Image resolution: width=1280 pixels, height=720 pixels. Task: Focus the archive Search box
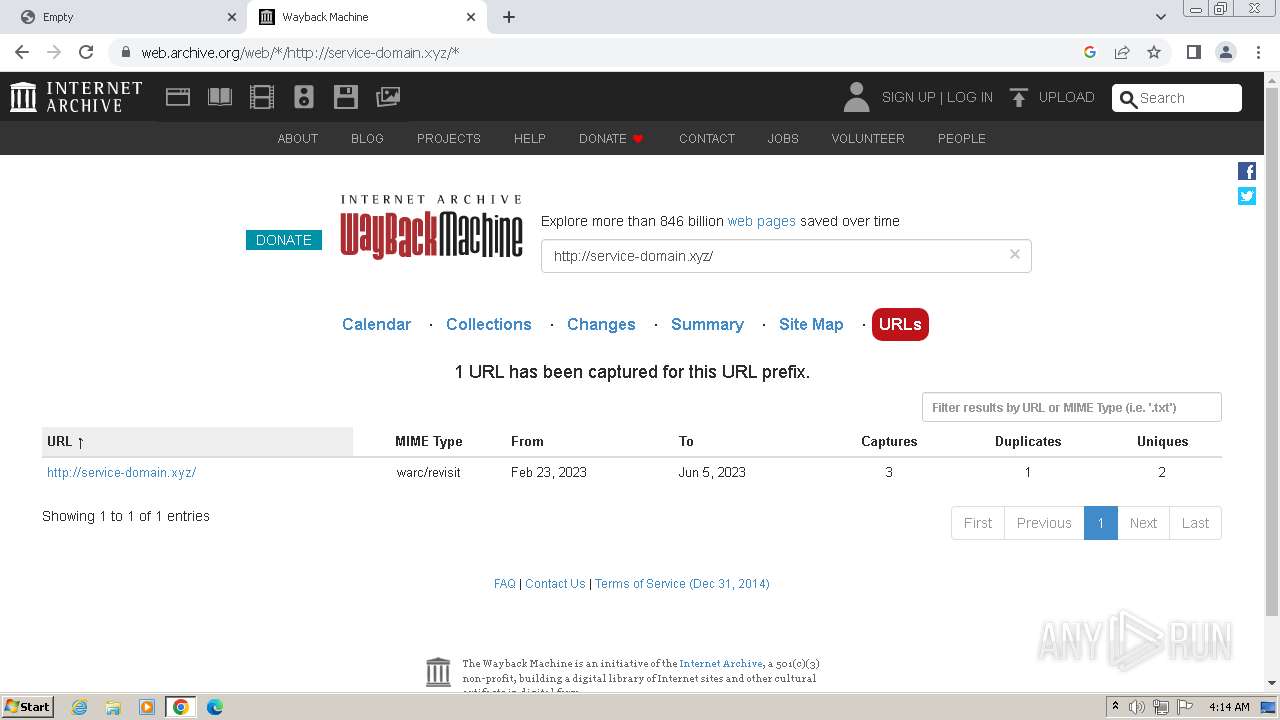1177,98
